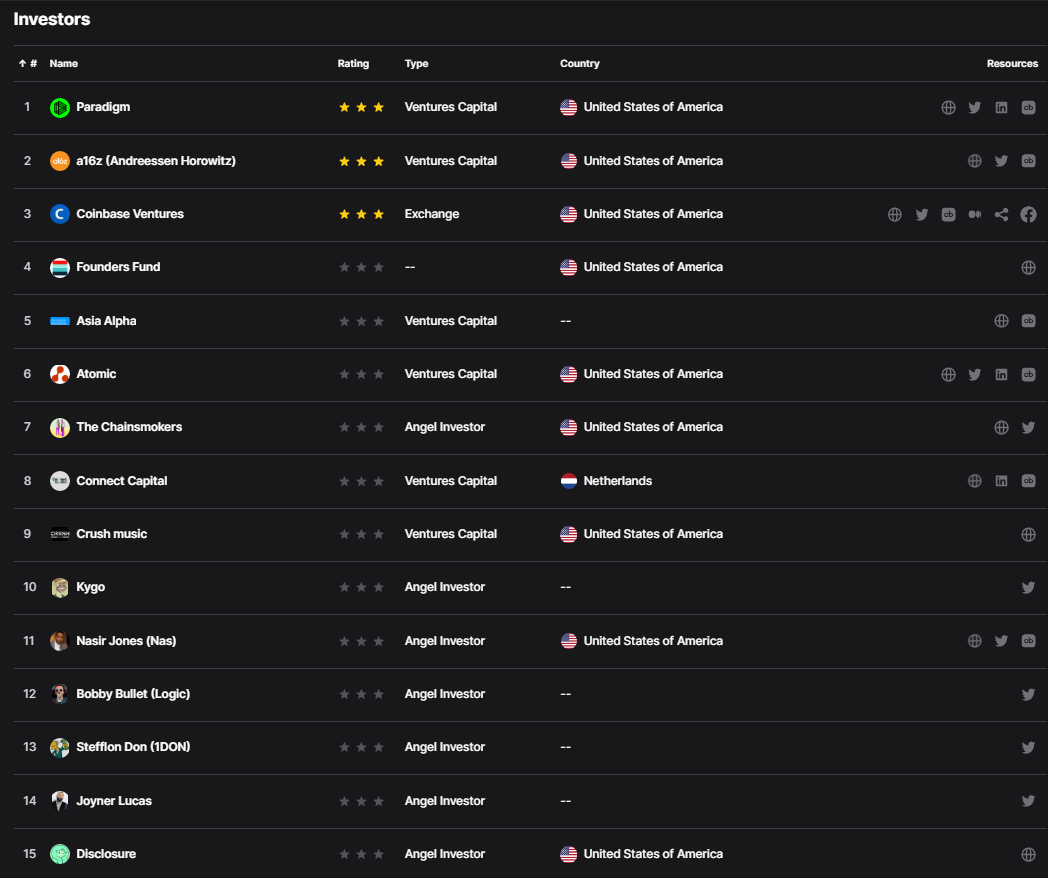Screen dimensions: 1048x878
Task: Click Atomic's three-star rating
Action: (x=361, y=374)
